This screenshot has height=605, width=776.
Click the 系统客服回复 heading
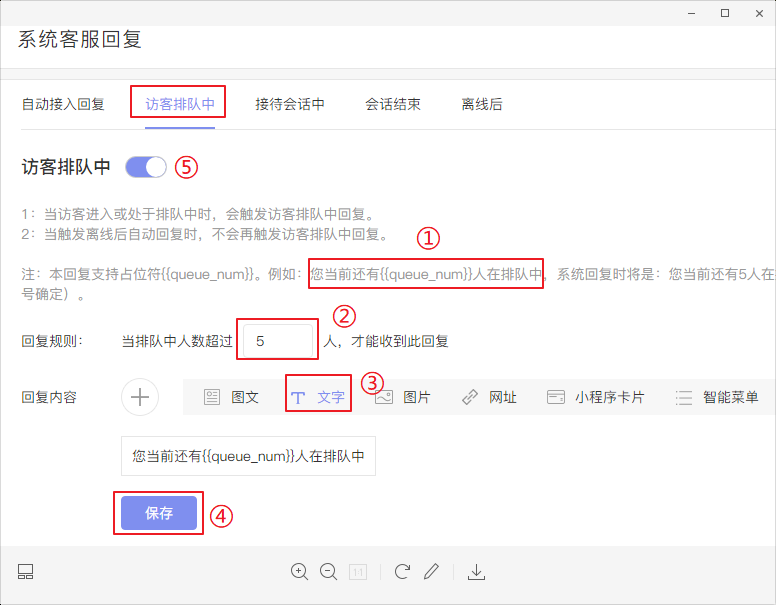click(x=80, y=39)
